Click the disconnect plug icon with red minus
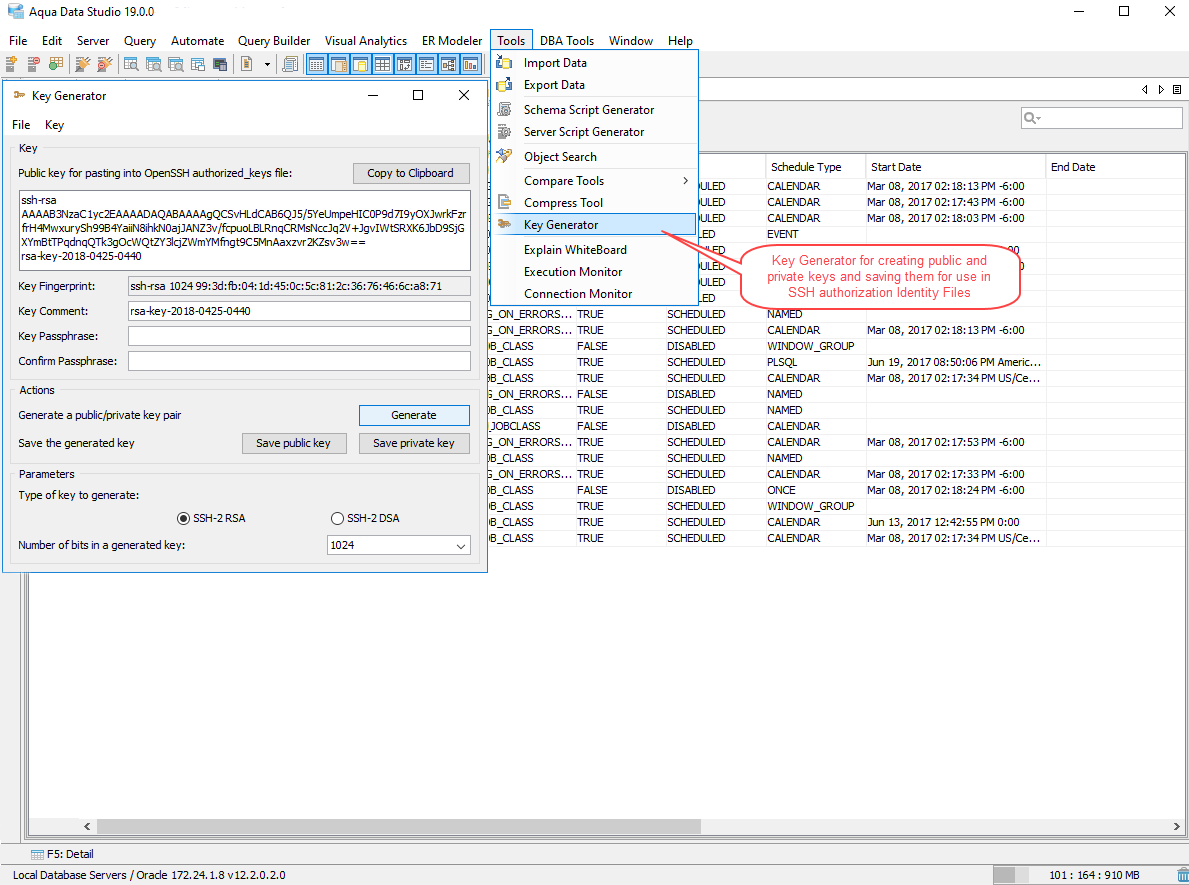 pyautogui.click(x=105, y=64)
